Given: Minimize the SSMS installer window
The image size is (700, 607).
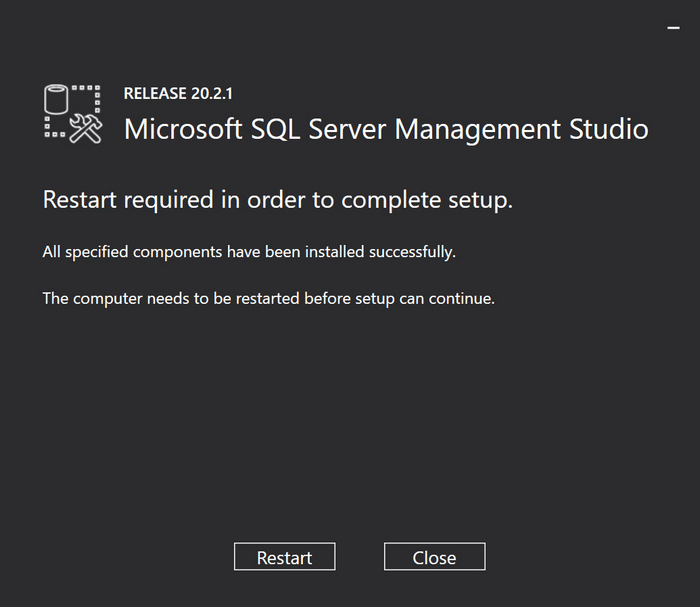Looking at the screenshot, I should click(673, 28).
